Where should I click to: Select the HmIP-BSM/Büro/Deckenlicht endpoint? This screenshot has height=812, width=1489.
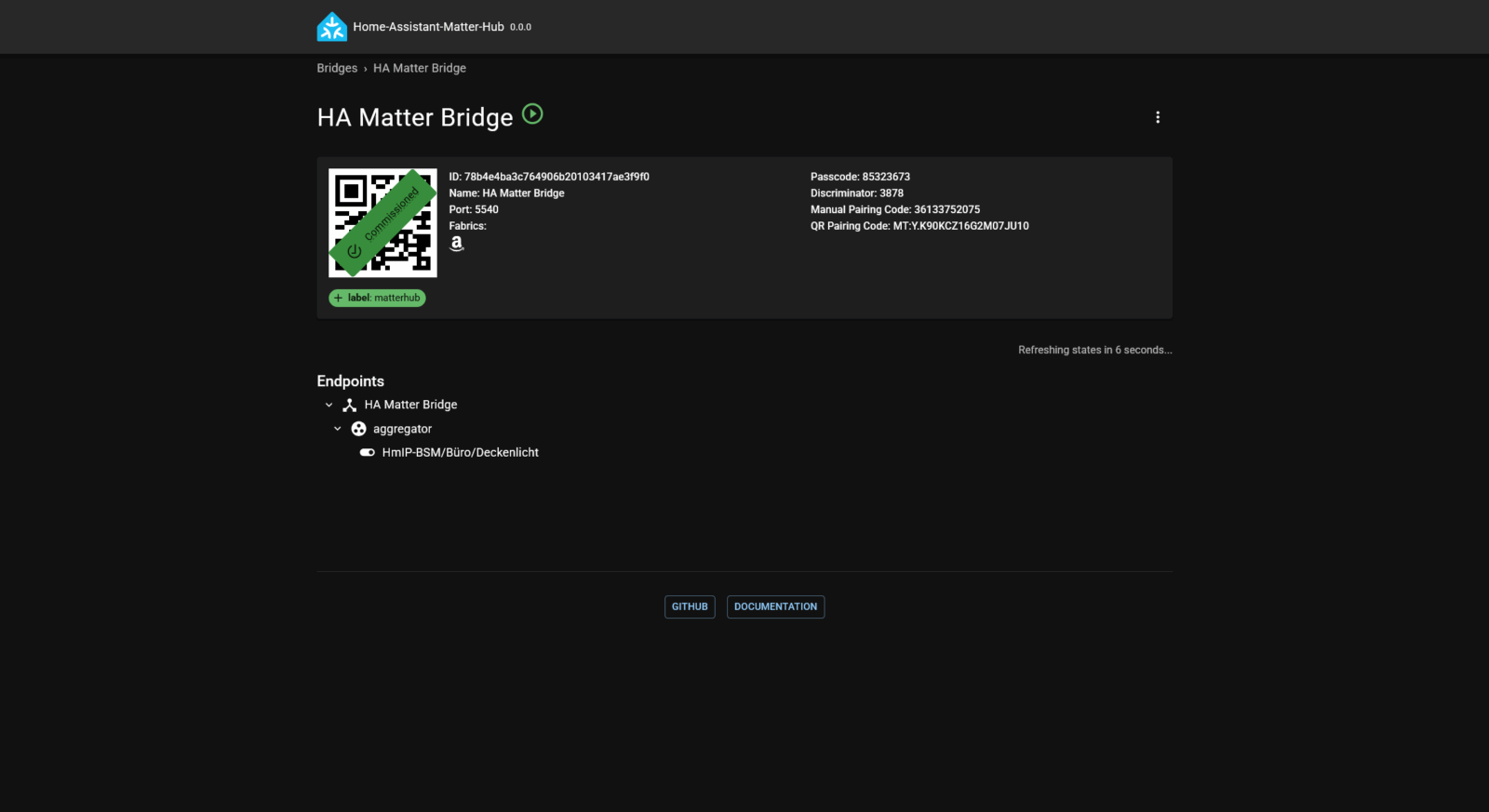(460, 453)
